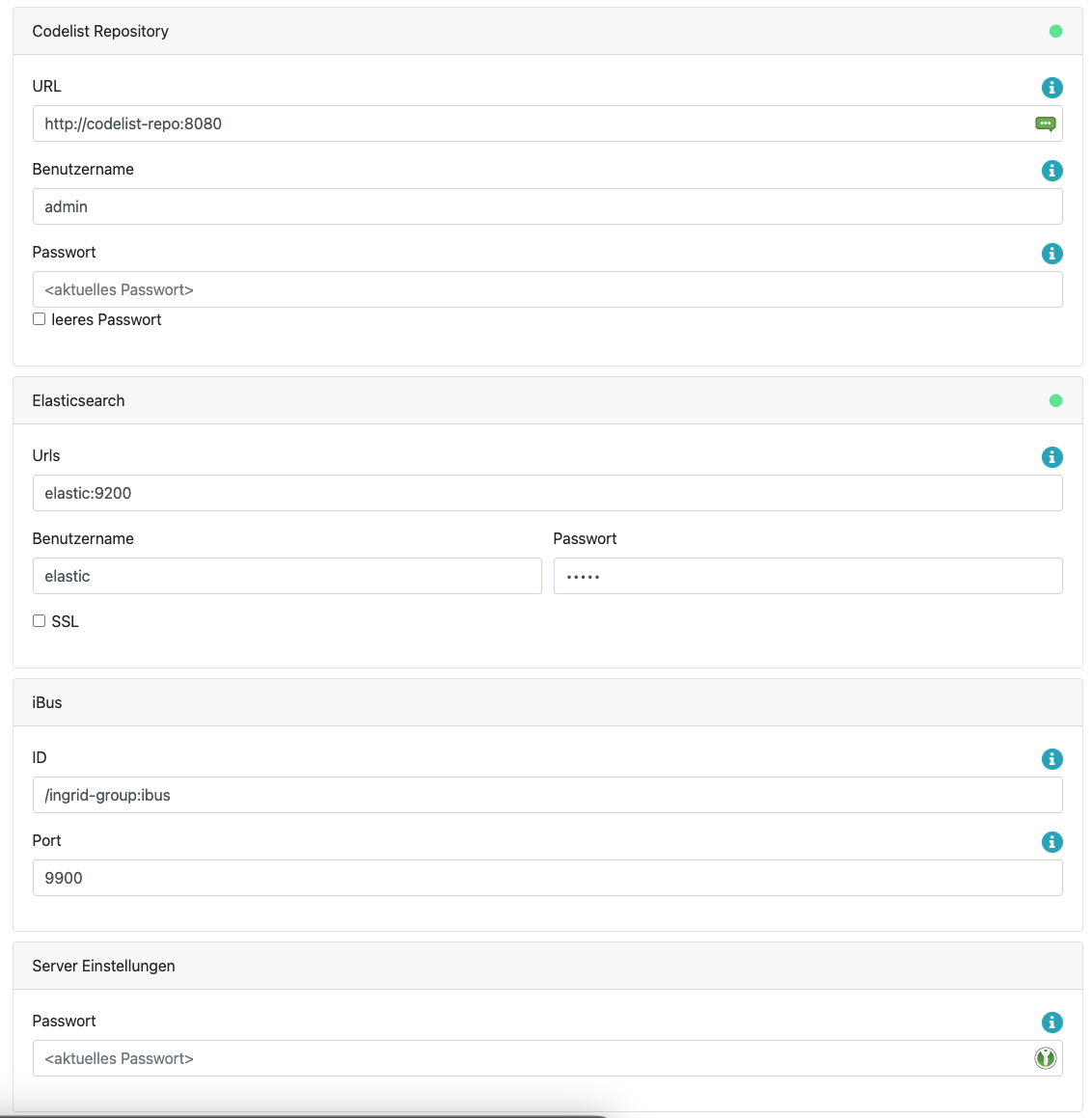Focus the Codelist Repository URL input
This screenshot has height=1118, width=1092.
tap(531, 123)
